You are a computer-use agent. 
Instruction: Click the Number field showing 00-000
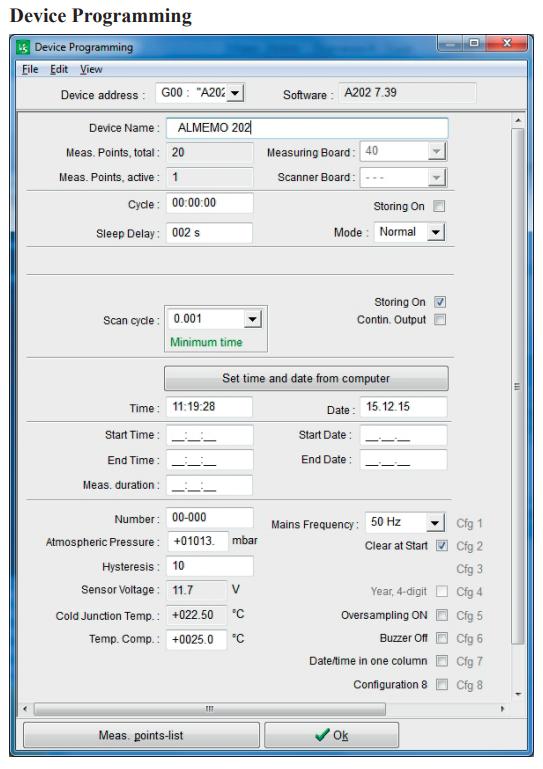pos(209,517)
